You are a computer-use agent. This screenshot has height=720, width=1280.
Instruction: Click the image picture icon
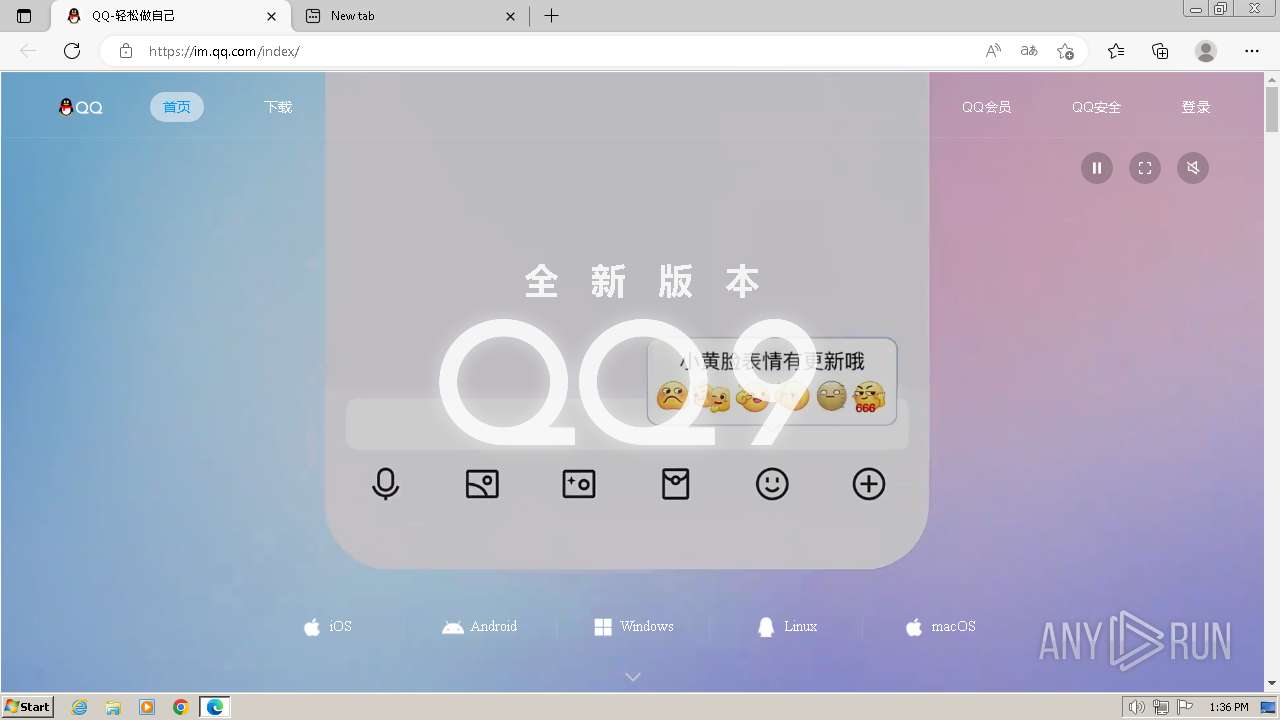point(482,484)
